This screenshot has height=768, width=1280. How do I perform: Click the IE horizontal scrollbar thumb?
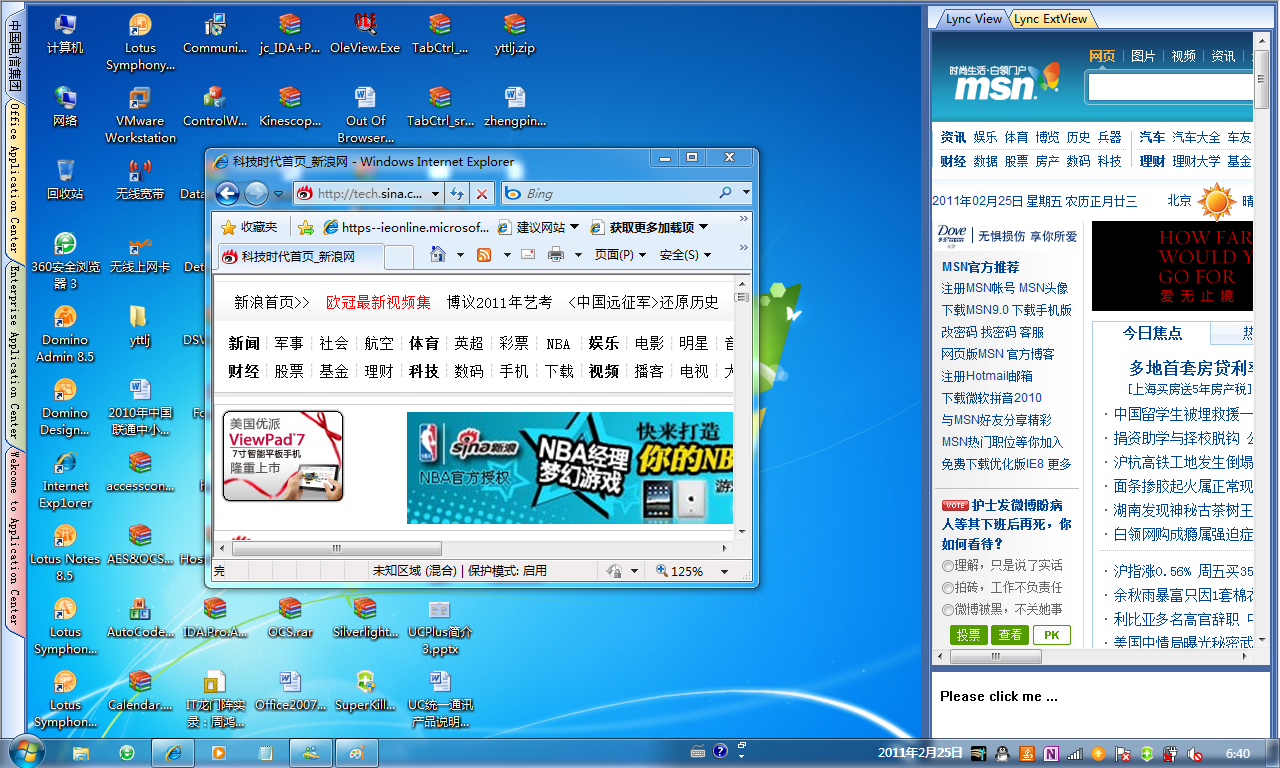pyautogui.click(x=336, y=548)
